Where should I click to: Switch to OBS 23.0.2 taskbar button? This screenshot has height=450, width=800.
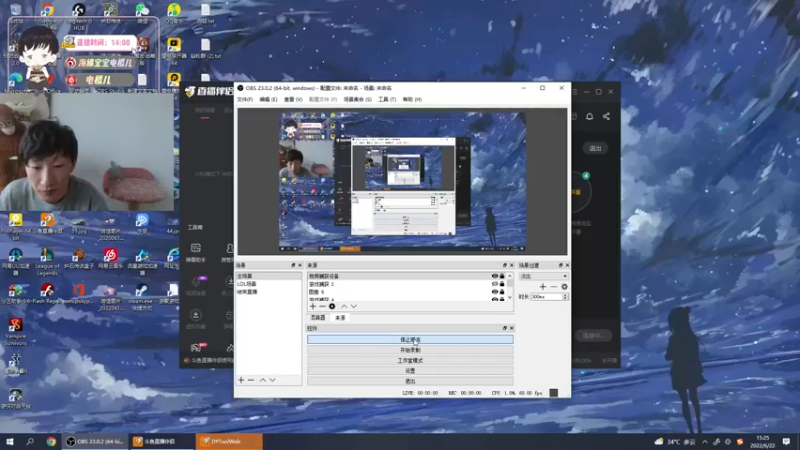(95, 441)
